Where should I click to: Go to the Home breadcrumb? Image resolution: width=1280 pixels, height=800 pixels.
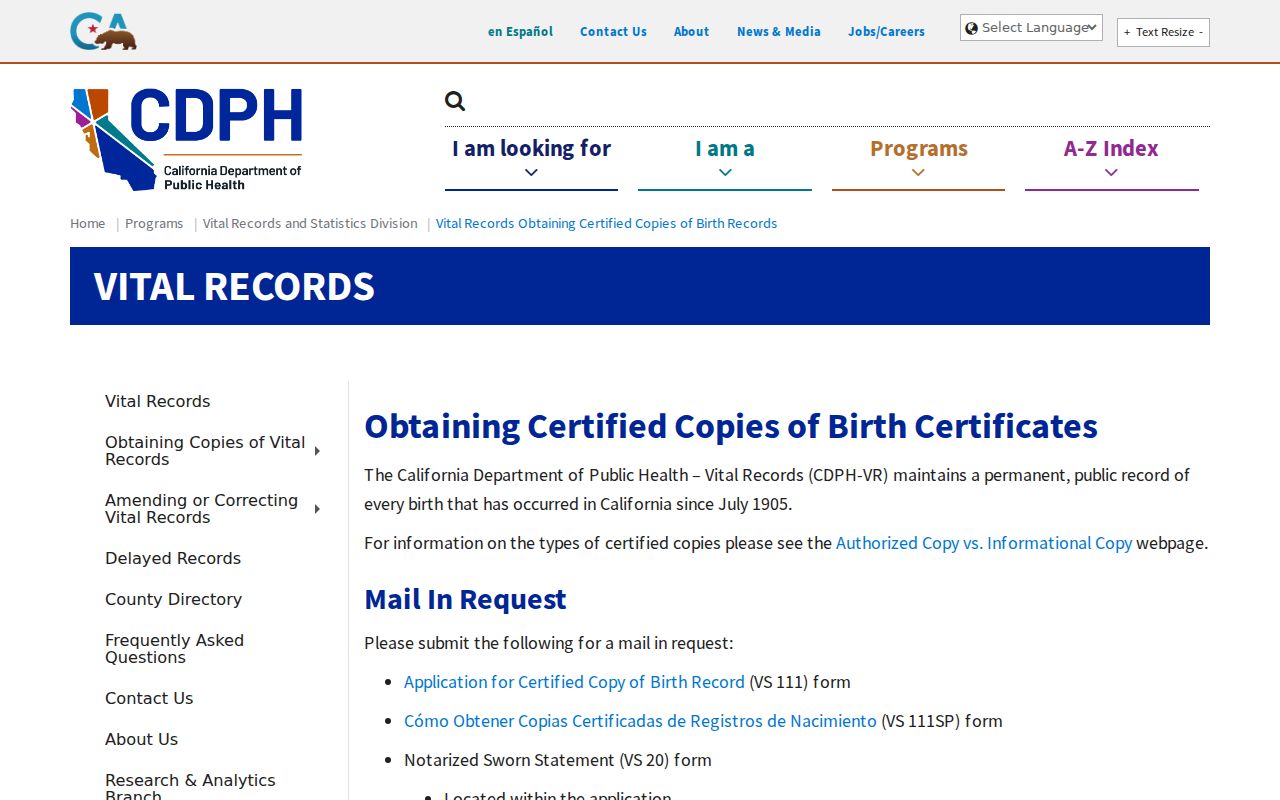[87, 223]
